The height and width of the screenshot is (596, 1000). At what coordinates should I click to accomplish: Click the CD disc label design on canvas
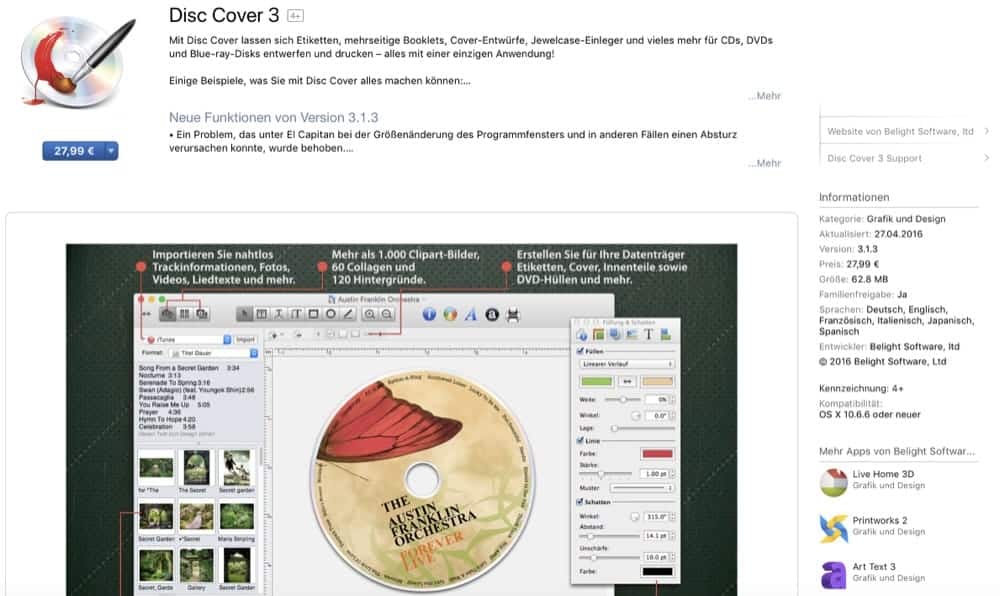point(422,480)
